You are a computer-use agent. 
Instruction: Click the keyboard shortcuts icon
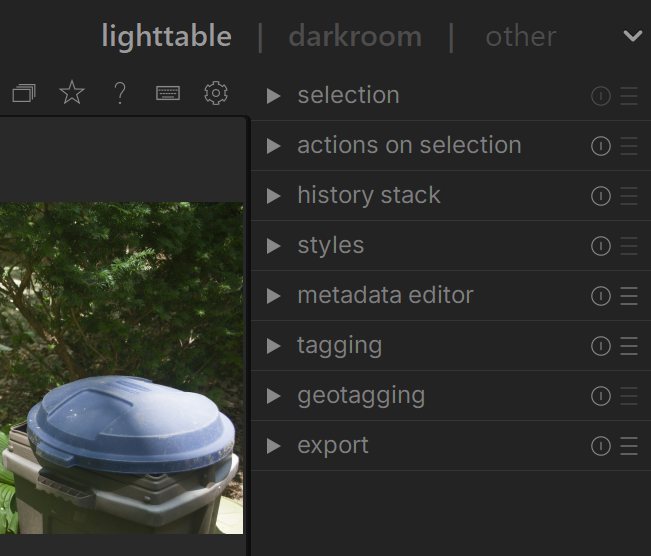tap(168, 94)
